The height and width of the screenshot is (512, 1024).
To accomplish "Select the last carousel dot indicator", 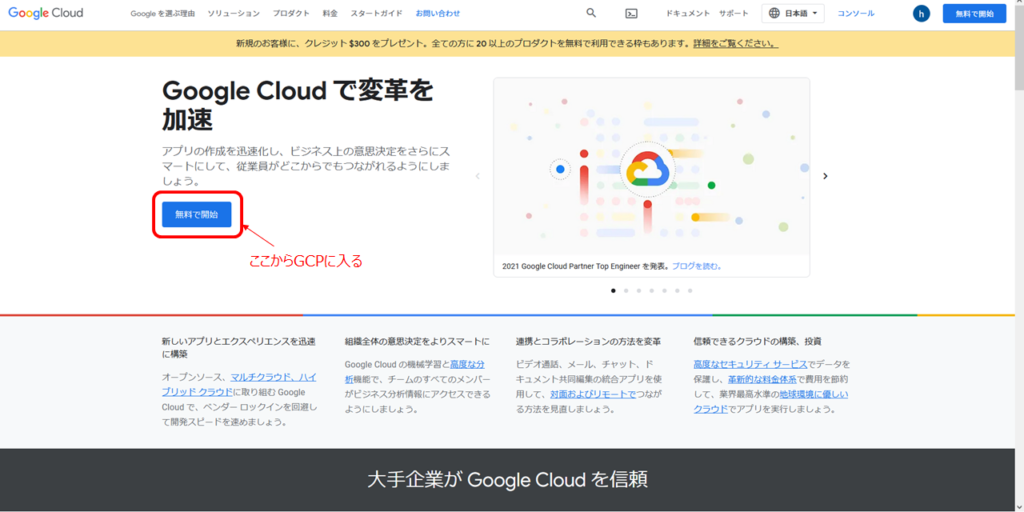I will pos(690,291).
